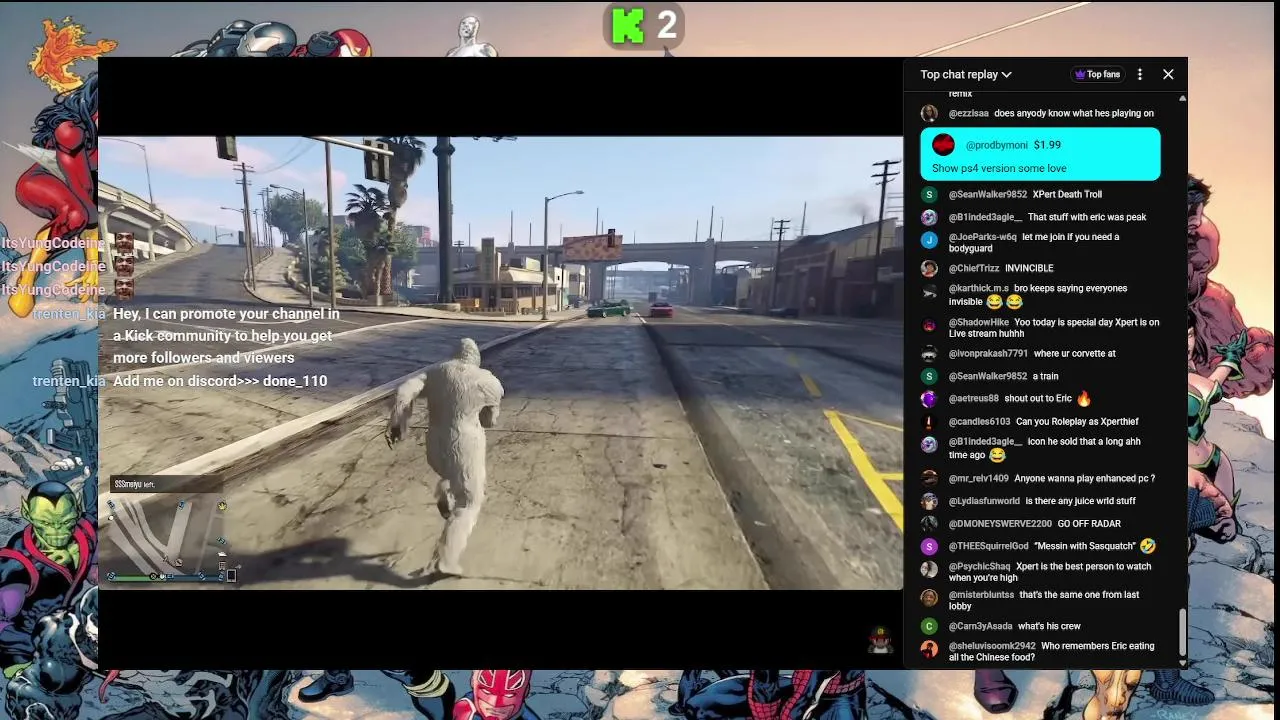Click the username @candles6103
Screen dimensions: 1280x720
979,421
